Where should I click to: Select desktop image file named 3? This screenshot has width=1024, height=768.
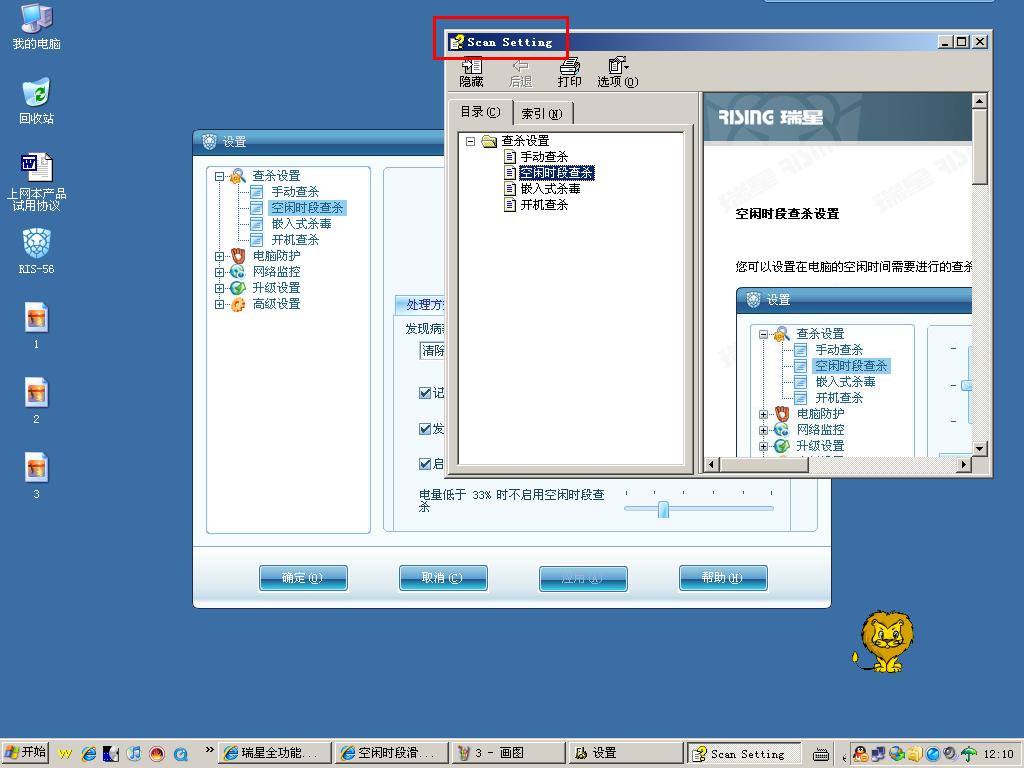pos(37,475)
